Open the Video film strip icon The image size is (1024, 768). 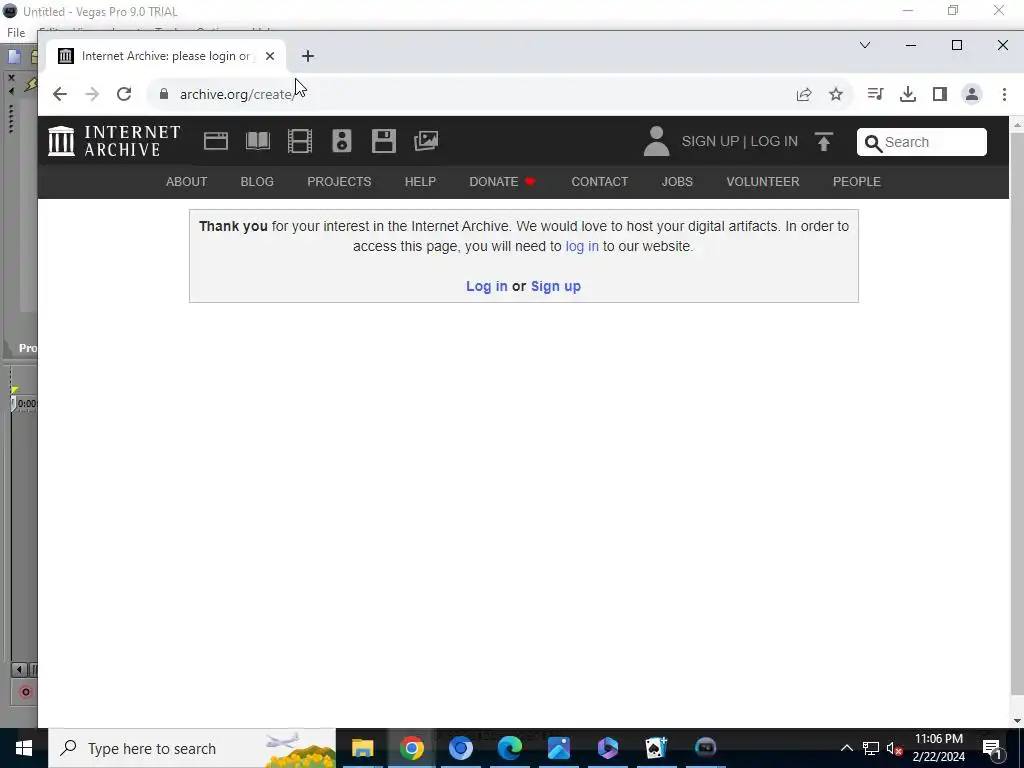(300, 141)
